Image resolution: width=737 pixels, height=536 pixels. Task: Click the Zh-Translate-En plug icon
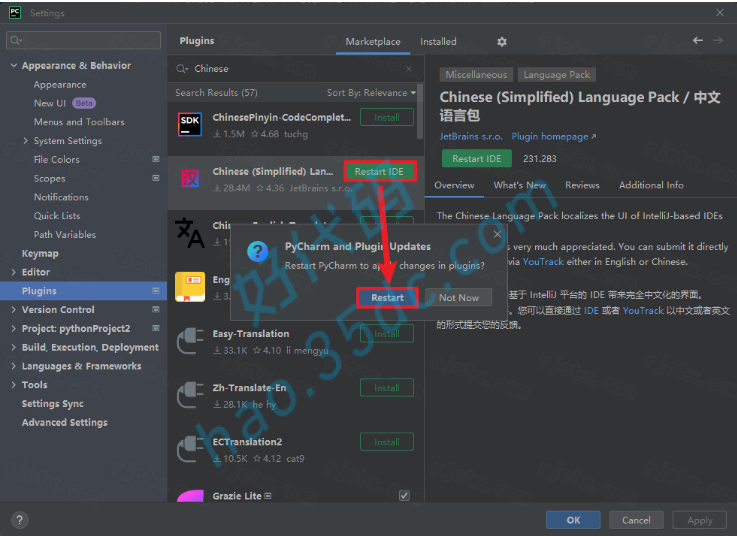[x=190, y=395]
